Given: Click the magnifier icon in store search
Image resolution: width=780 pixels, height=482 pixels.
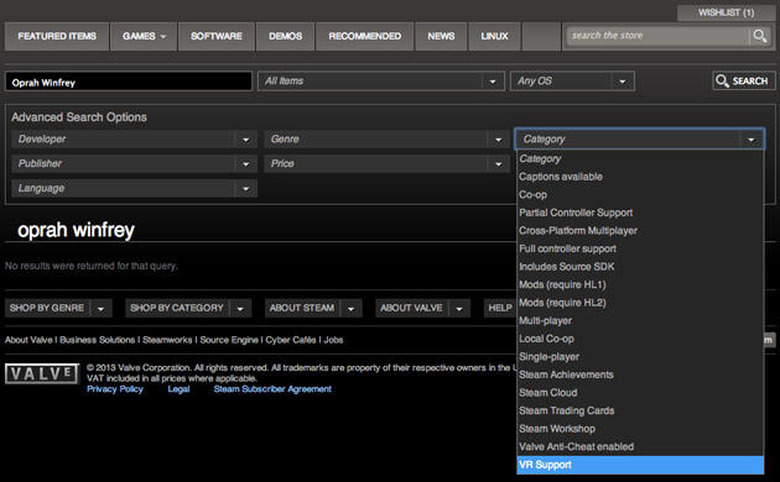Looking at the screenshot, I should [760, 36].
